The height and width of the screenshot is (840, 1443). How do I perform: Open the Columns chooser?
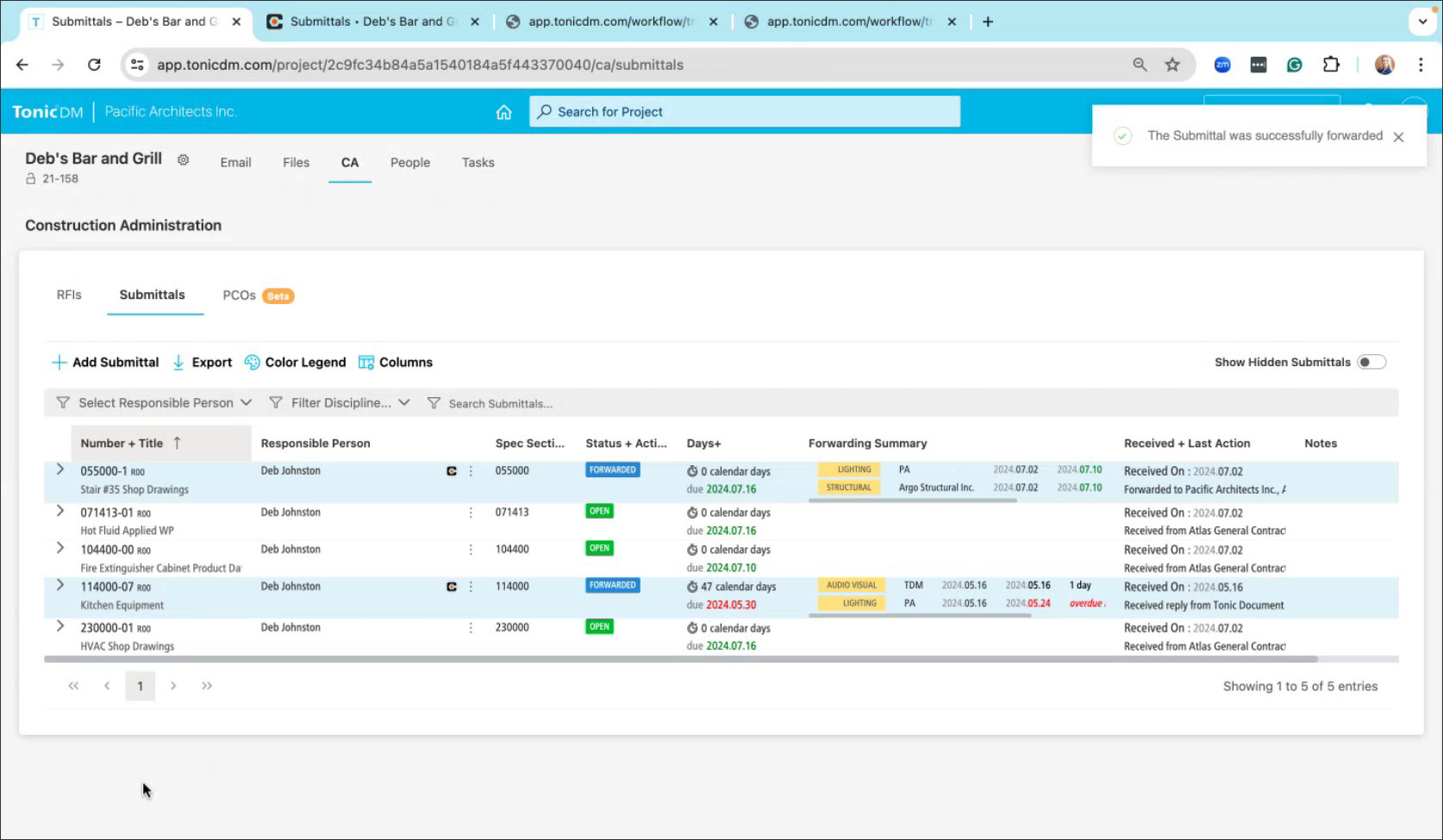pyautogui.click(x=396, y=363)
